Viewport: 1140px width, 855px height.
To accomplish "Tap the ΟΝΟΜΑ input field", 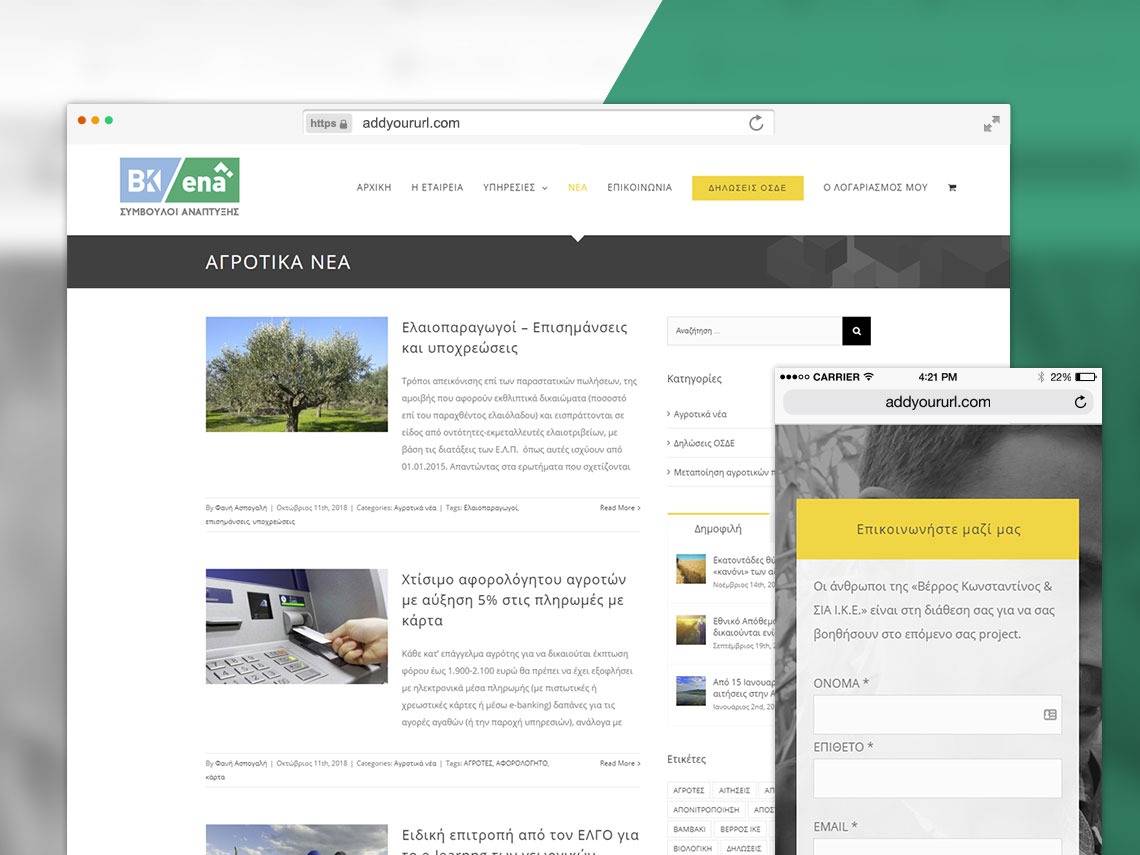I will [937, 715].
